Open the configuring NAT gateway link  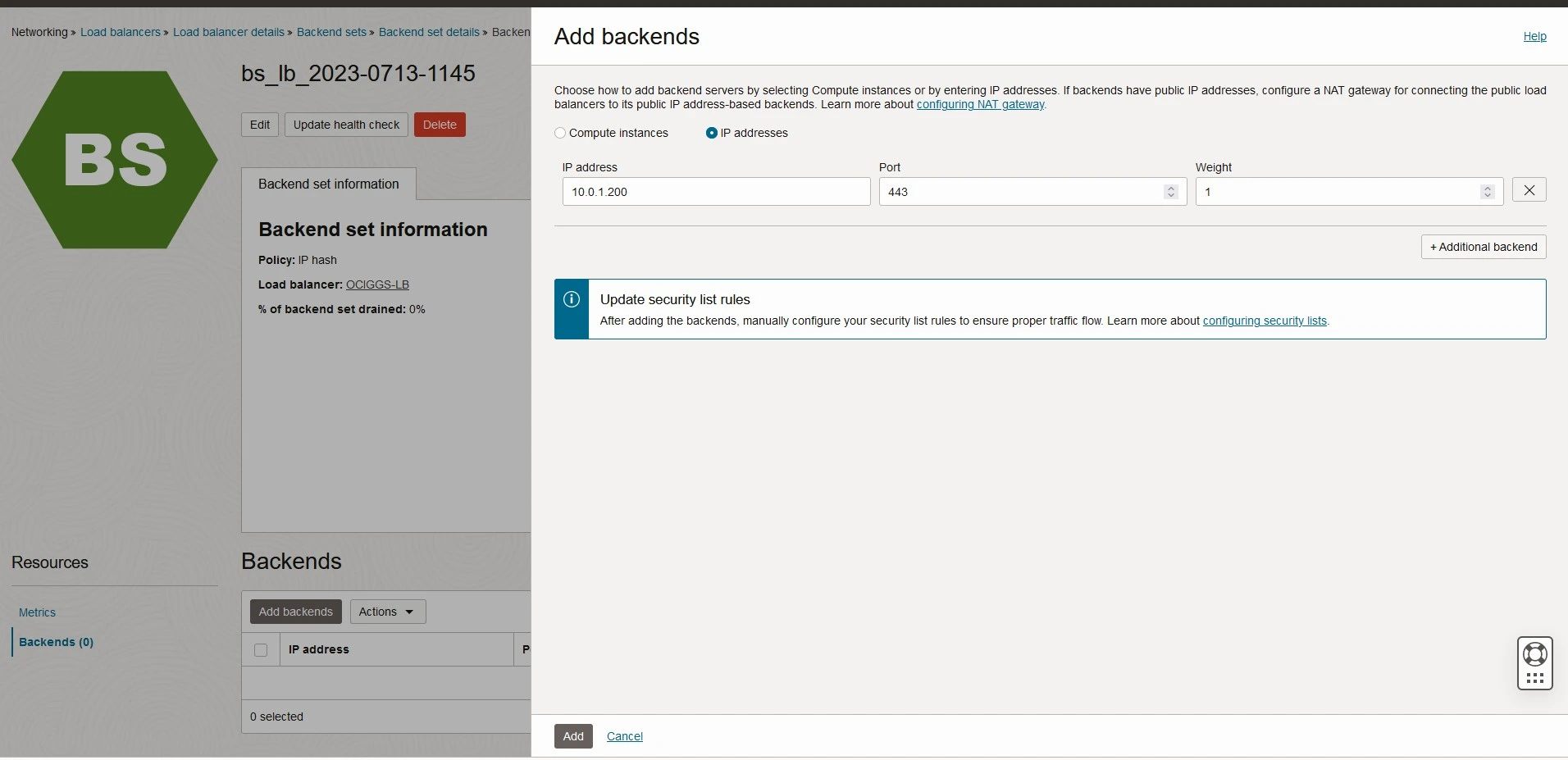980,104
